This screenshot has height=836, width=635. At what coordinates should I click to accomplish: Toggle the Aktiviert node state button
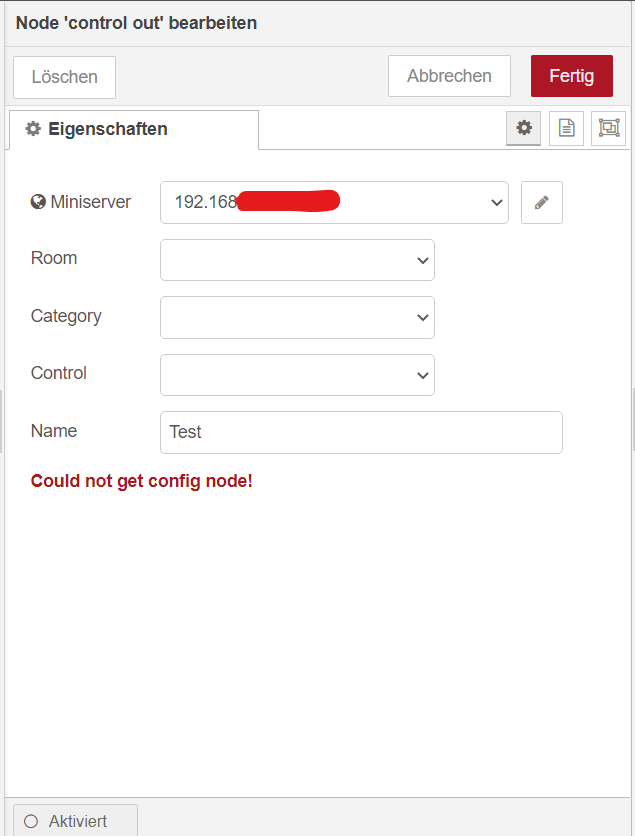point(75,821)
